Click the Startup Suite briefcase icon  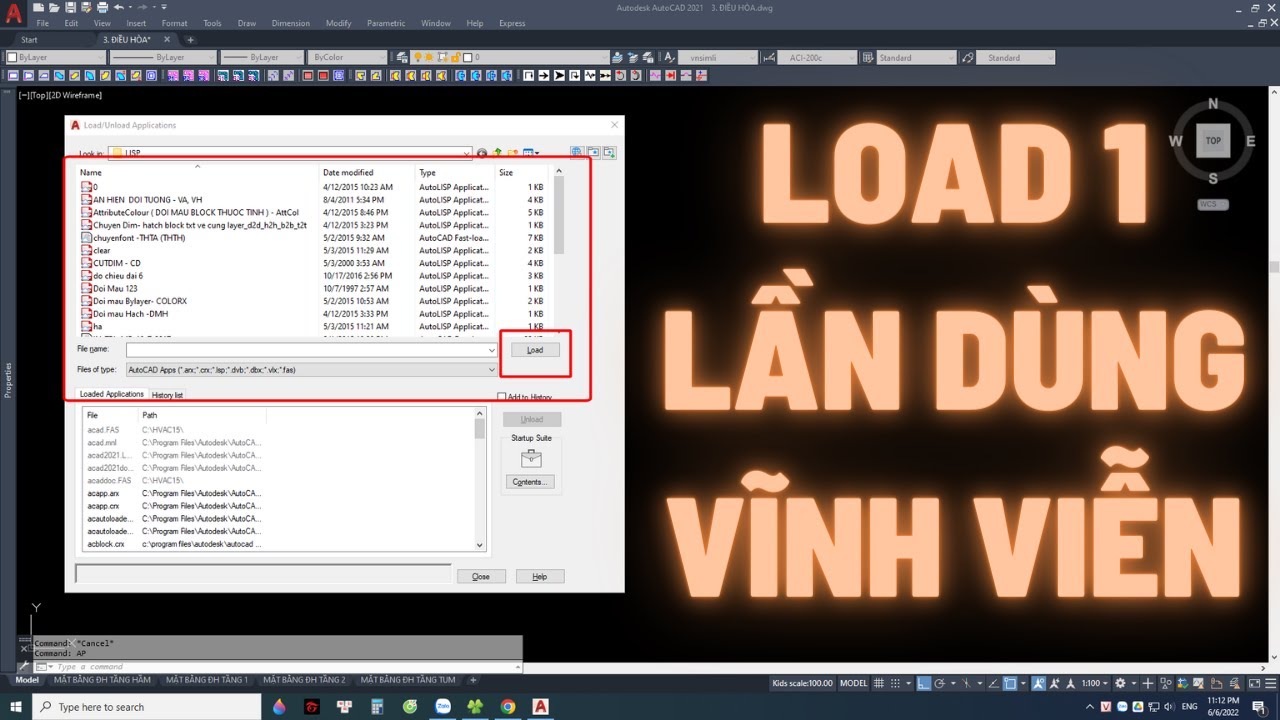pyautogui.click(x=531, y=458)
